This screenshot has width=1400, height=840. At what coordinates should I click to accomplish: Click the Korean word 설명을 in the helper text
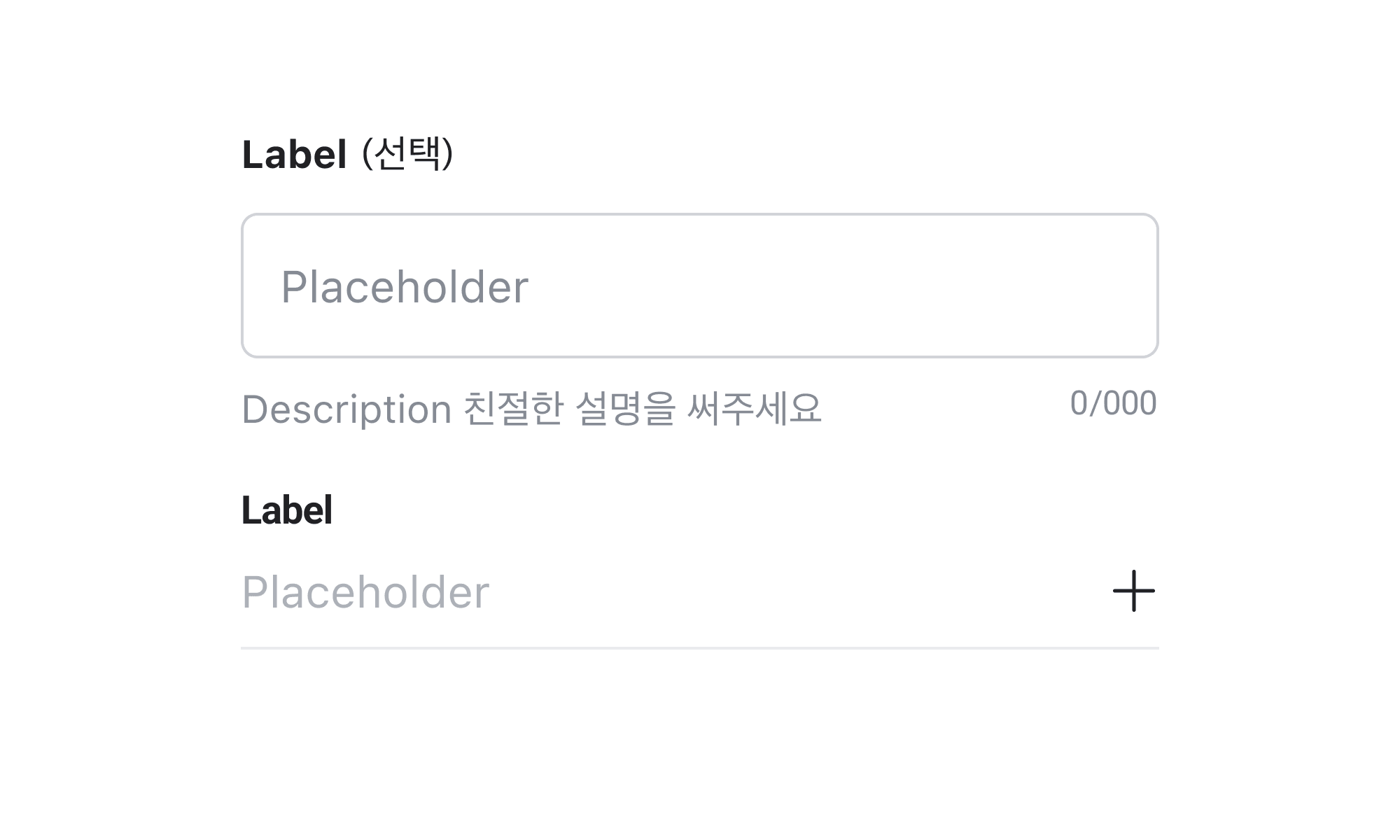coord(625,409)
